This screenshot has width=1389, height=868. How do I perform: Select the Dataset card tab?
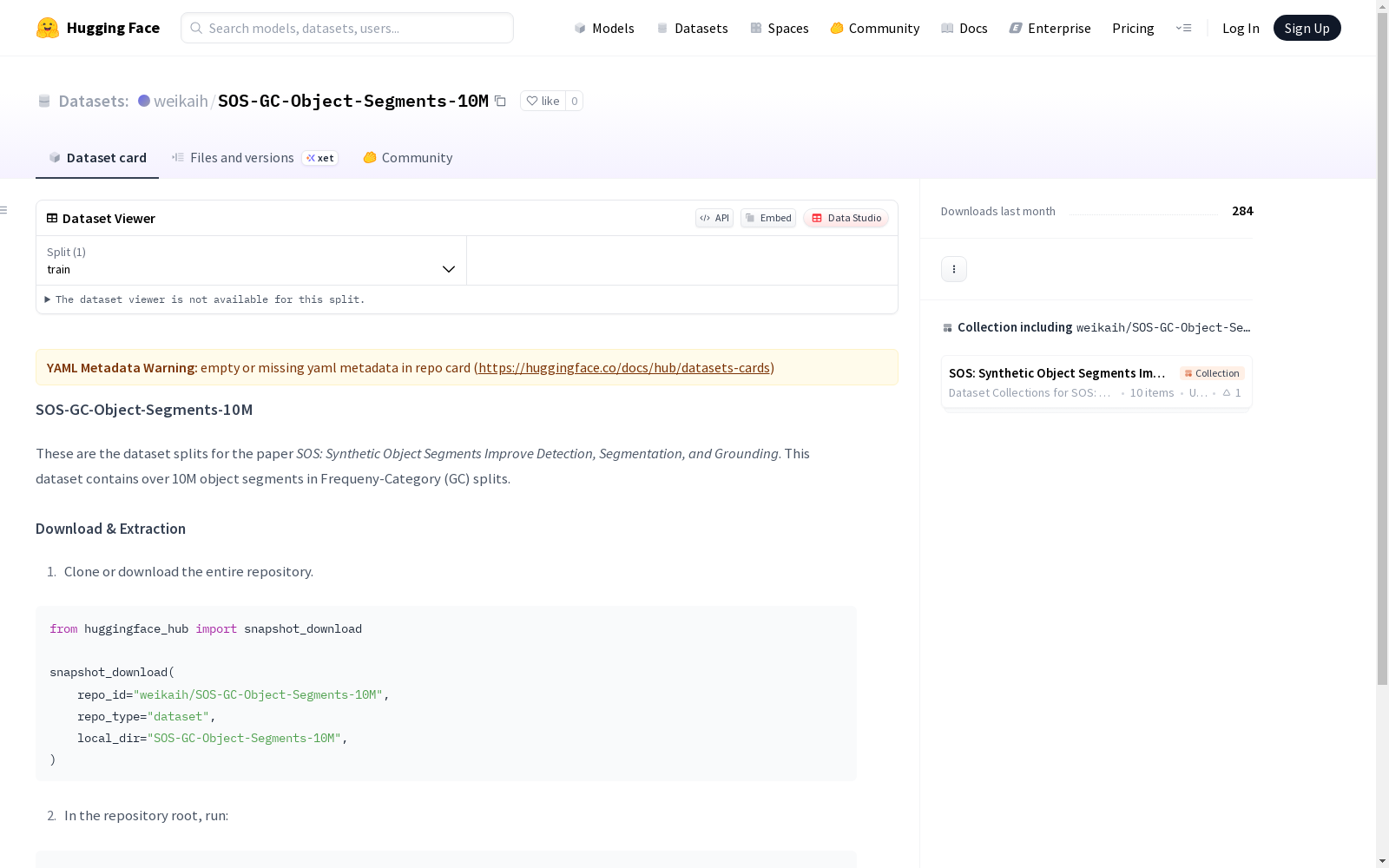tap(97, 157)
